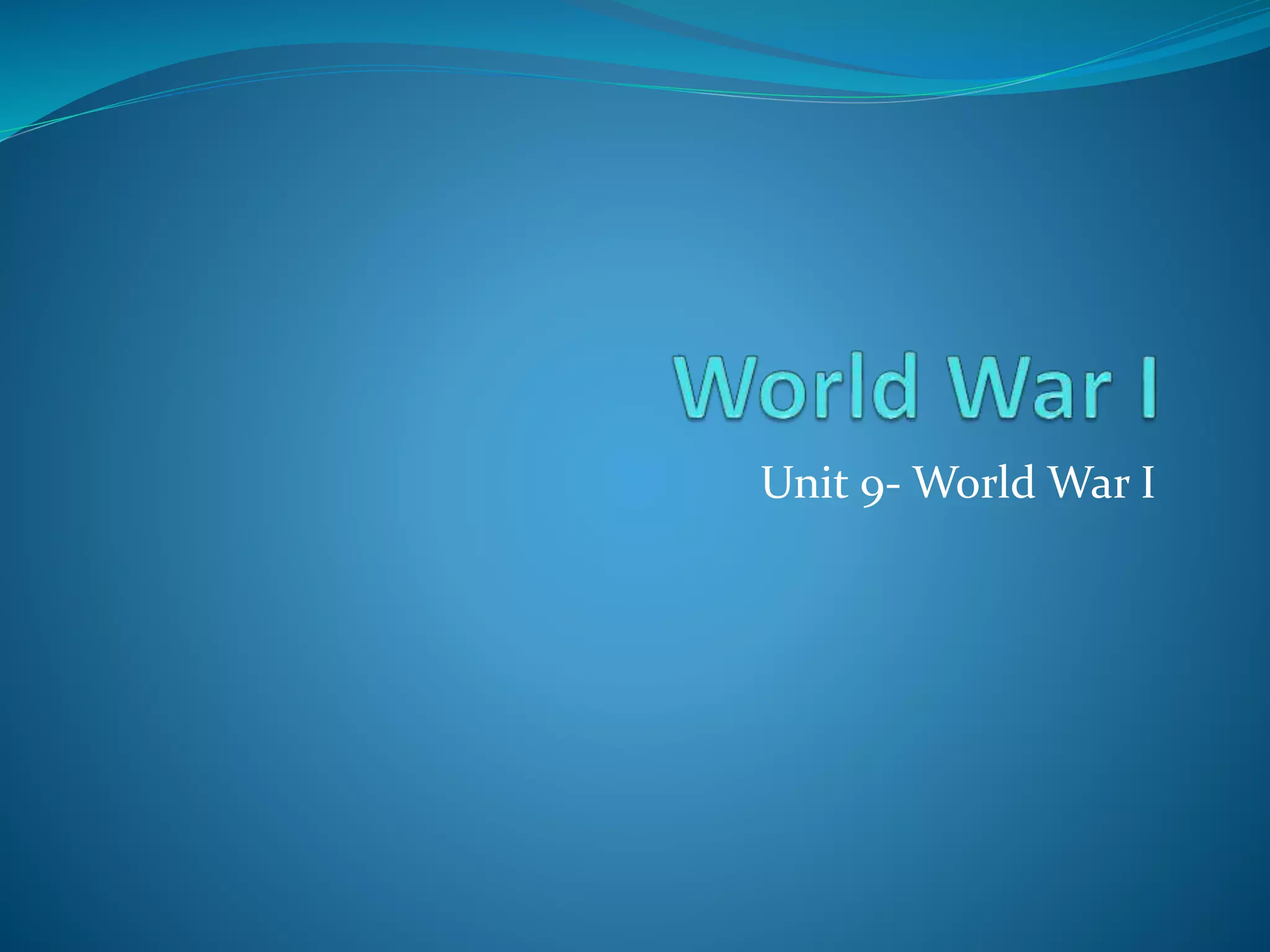Click the word "Unit" in the subtitle
This screenshot has width=1270, height=952.
tap(805, 483)
